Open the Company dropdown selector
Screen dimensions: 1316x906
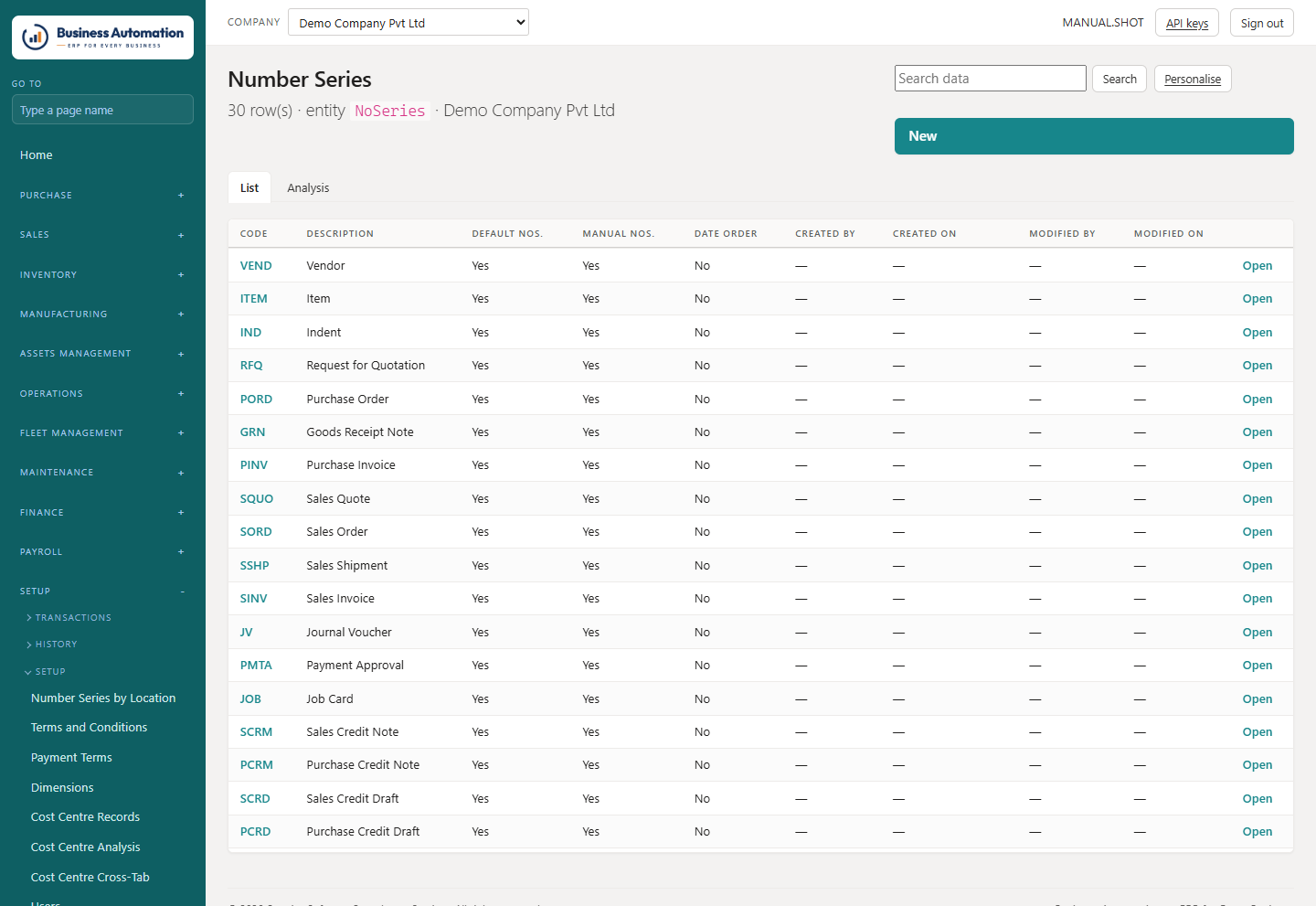(x=409, y=23)
